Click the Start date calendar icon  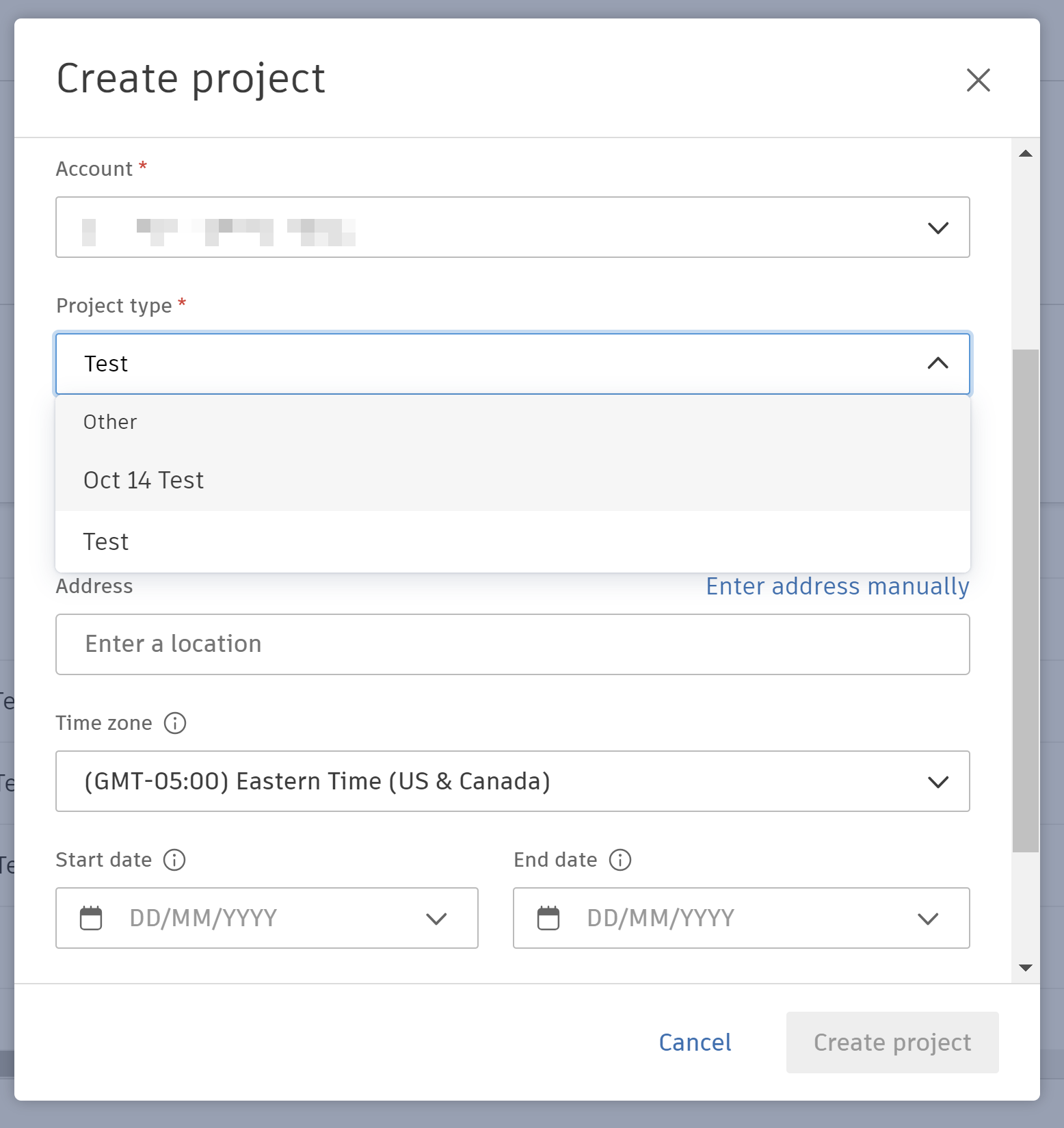click(x=91, y=918)
